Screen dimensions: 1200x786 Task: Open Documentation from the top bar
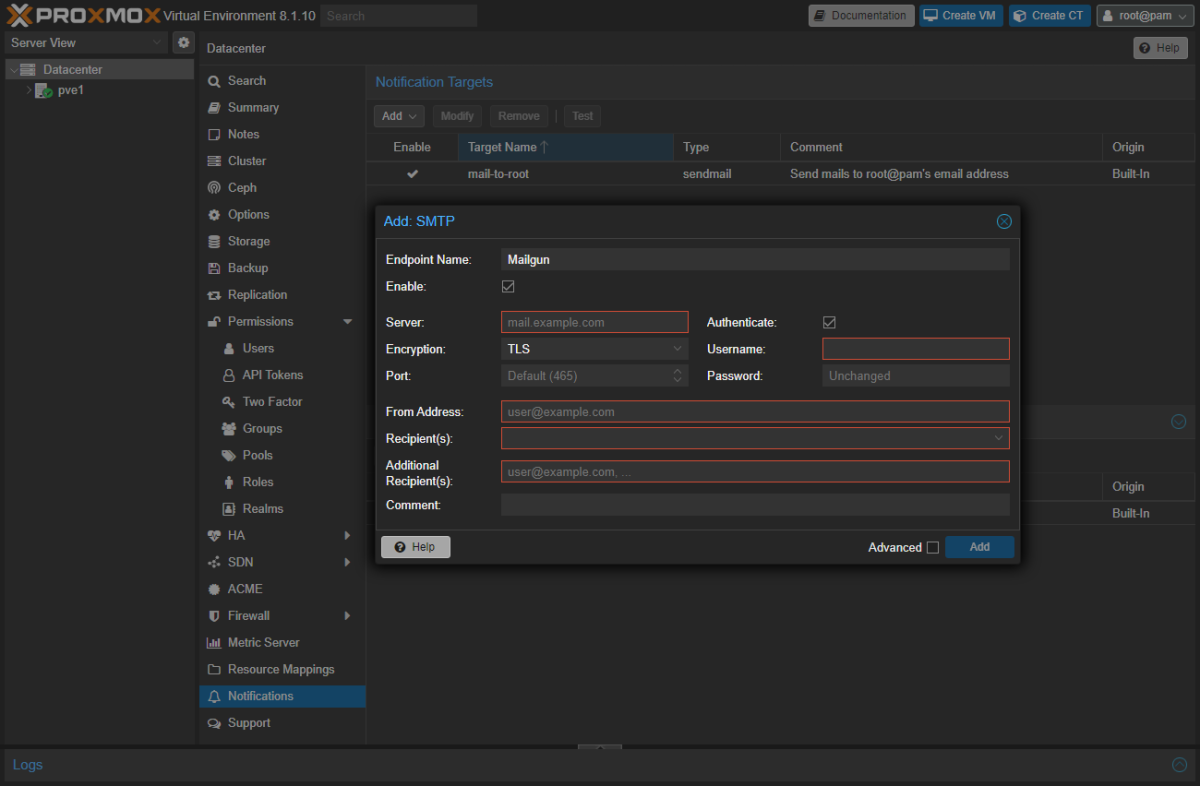click(x=860, y=16)
